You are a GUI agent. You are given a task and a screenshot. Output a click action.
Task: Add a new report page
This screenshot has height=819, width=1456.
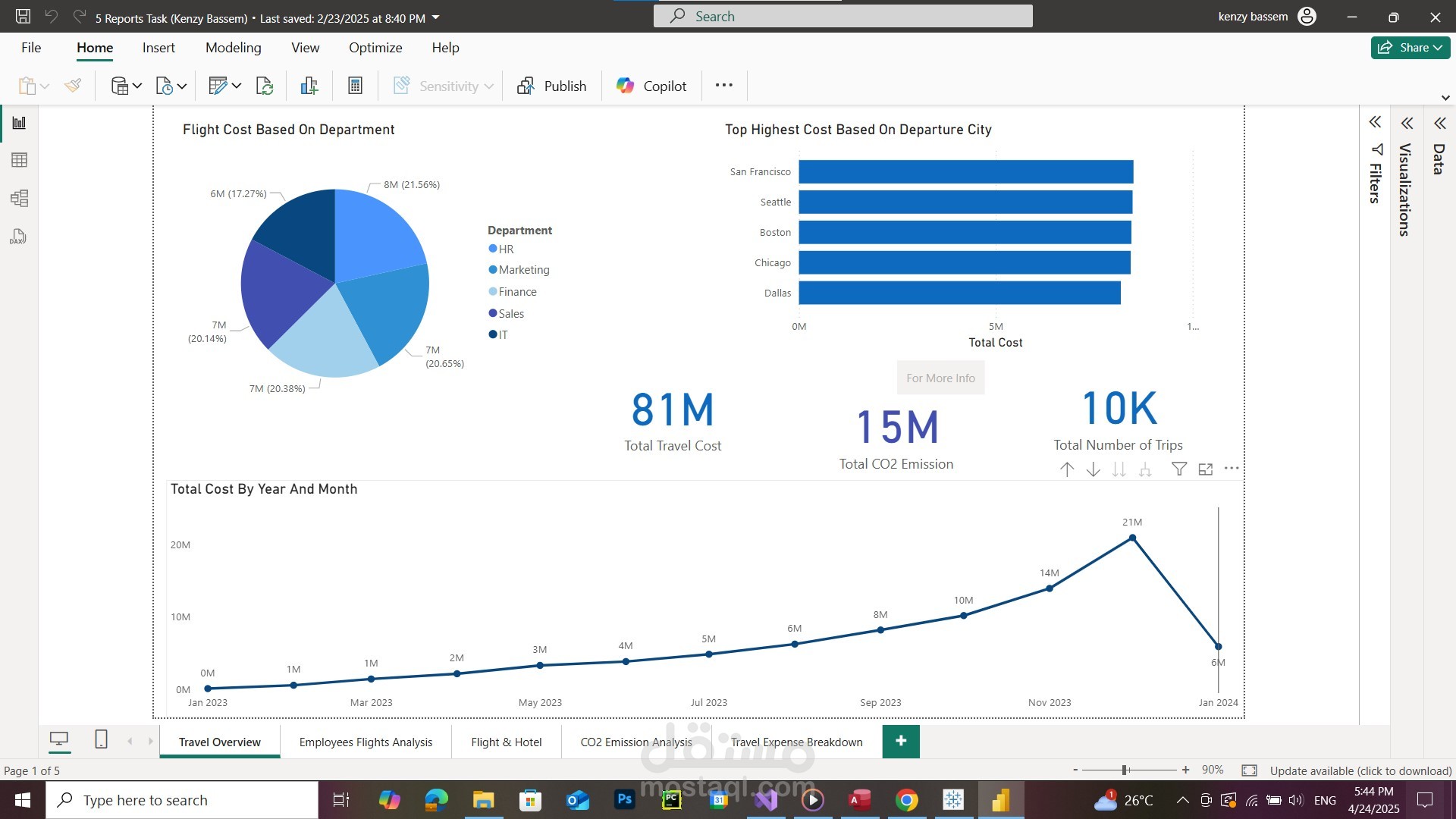click(x=901, y=741)
